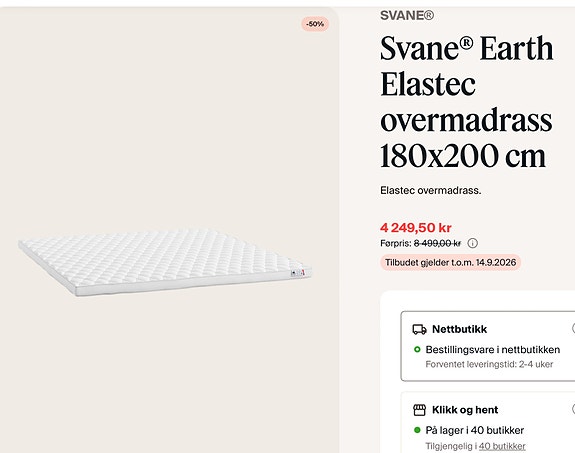This screenshot has width=575, height=453.
Task: Click the delivery truck icon for Nettbutikk
Action: [x=419, y=329]
